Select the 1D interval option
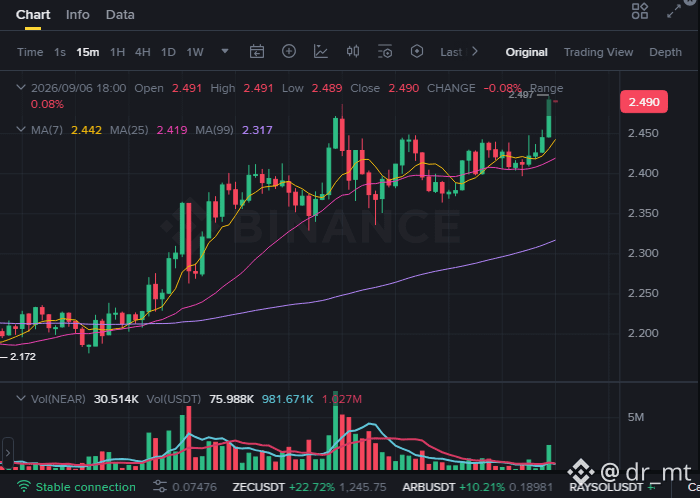The height and width of the screenshot is (498, 700). coord(168,52)
